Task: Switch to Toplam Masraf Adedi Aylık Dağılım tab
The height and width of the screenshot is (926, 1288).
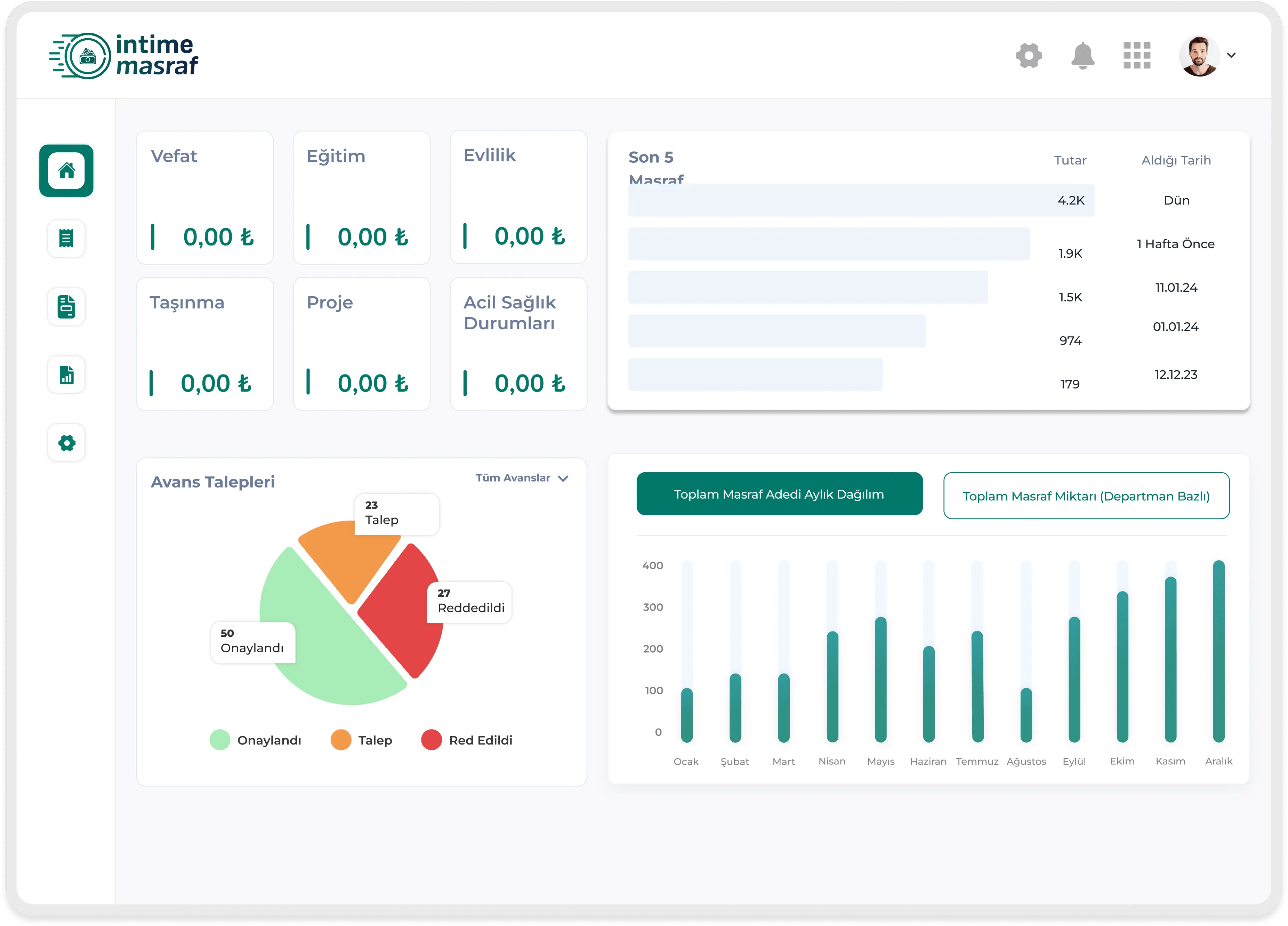Action: coord(779,494)
